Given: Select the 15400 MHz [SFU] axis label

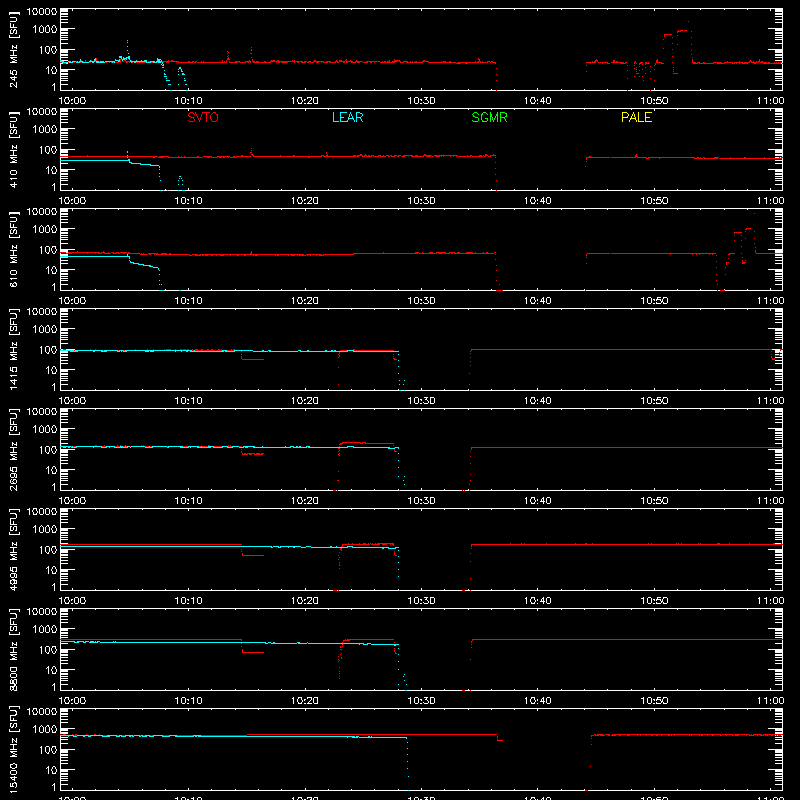Looking at the screenshot, I should 13,750.
